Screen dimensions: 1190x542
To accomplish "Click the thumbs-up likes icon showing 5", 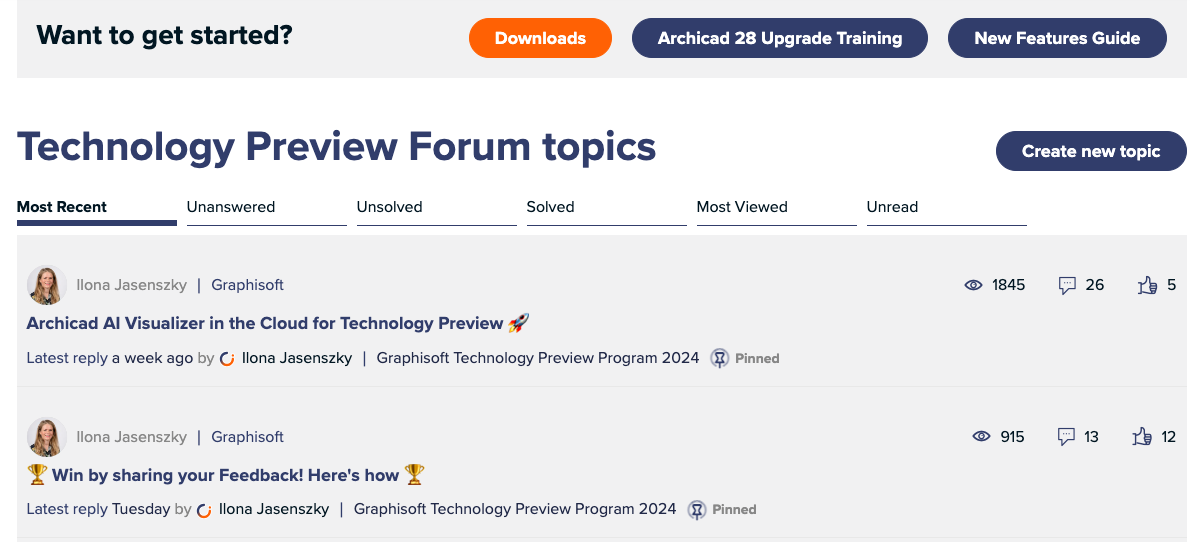I will (1148, 285).
